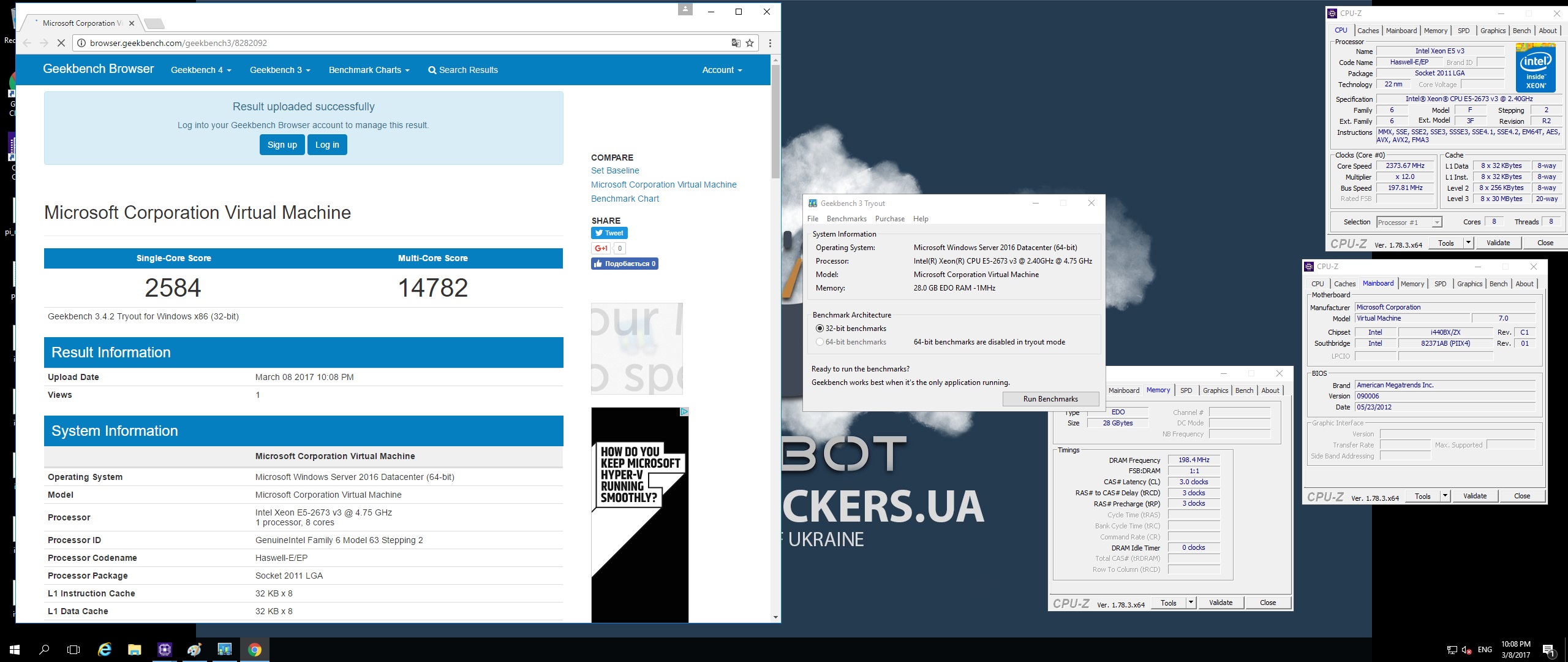Expand Tools dropdown arrow in CPU-Z CPU window

point(1468,243)
